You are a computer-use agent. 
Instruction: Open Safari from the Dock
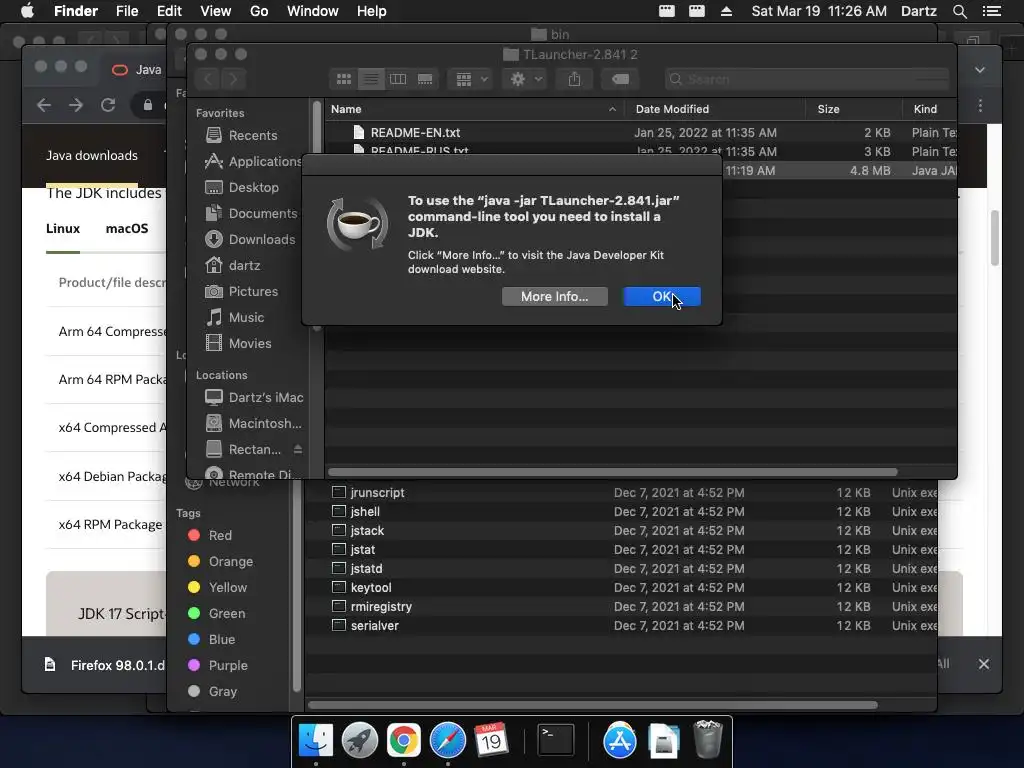tap(447, 740)
